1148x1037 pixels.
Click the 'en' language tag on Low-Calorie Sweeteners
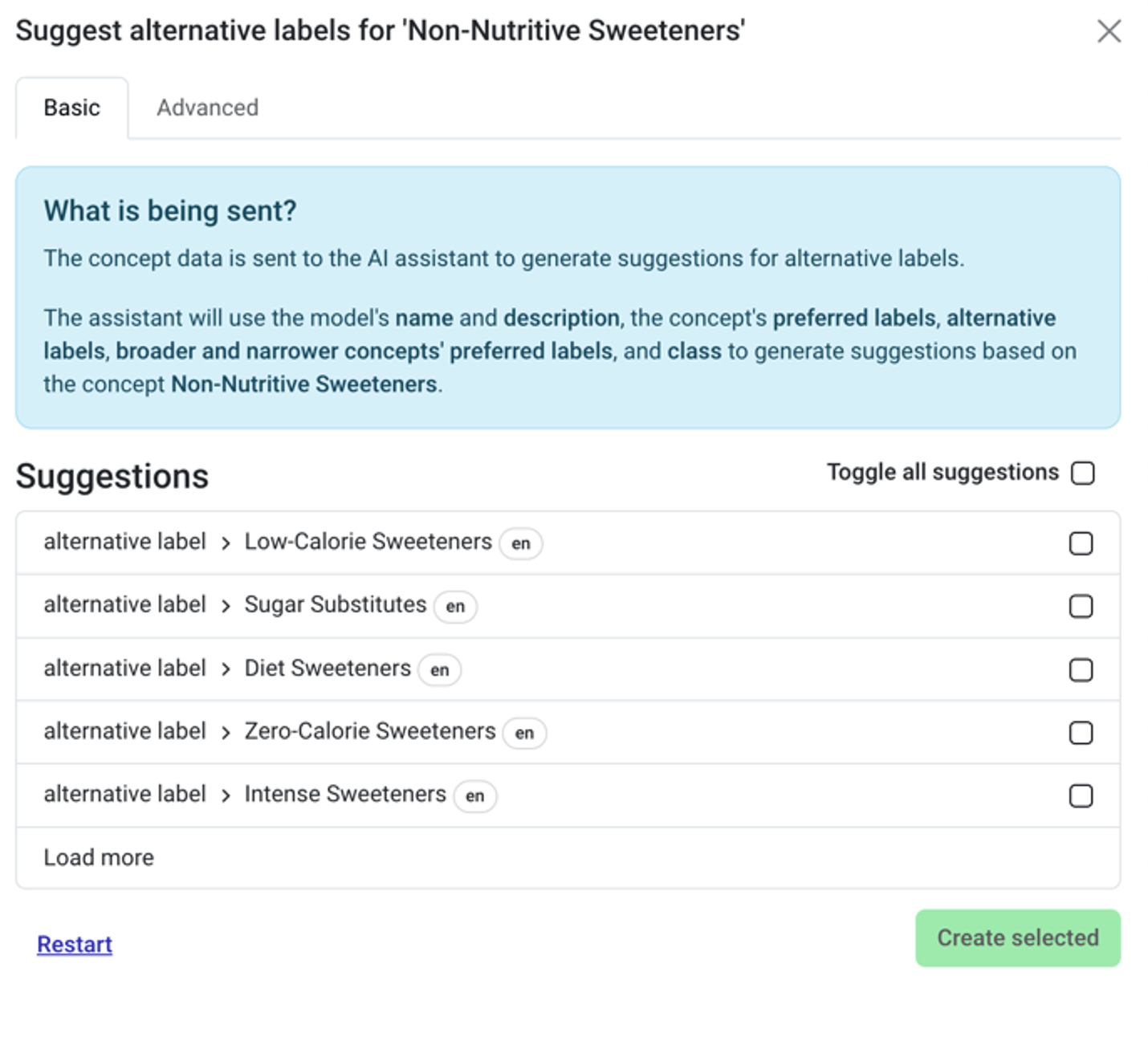[x=521, y=543]
